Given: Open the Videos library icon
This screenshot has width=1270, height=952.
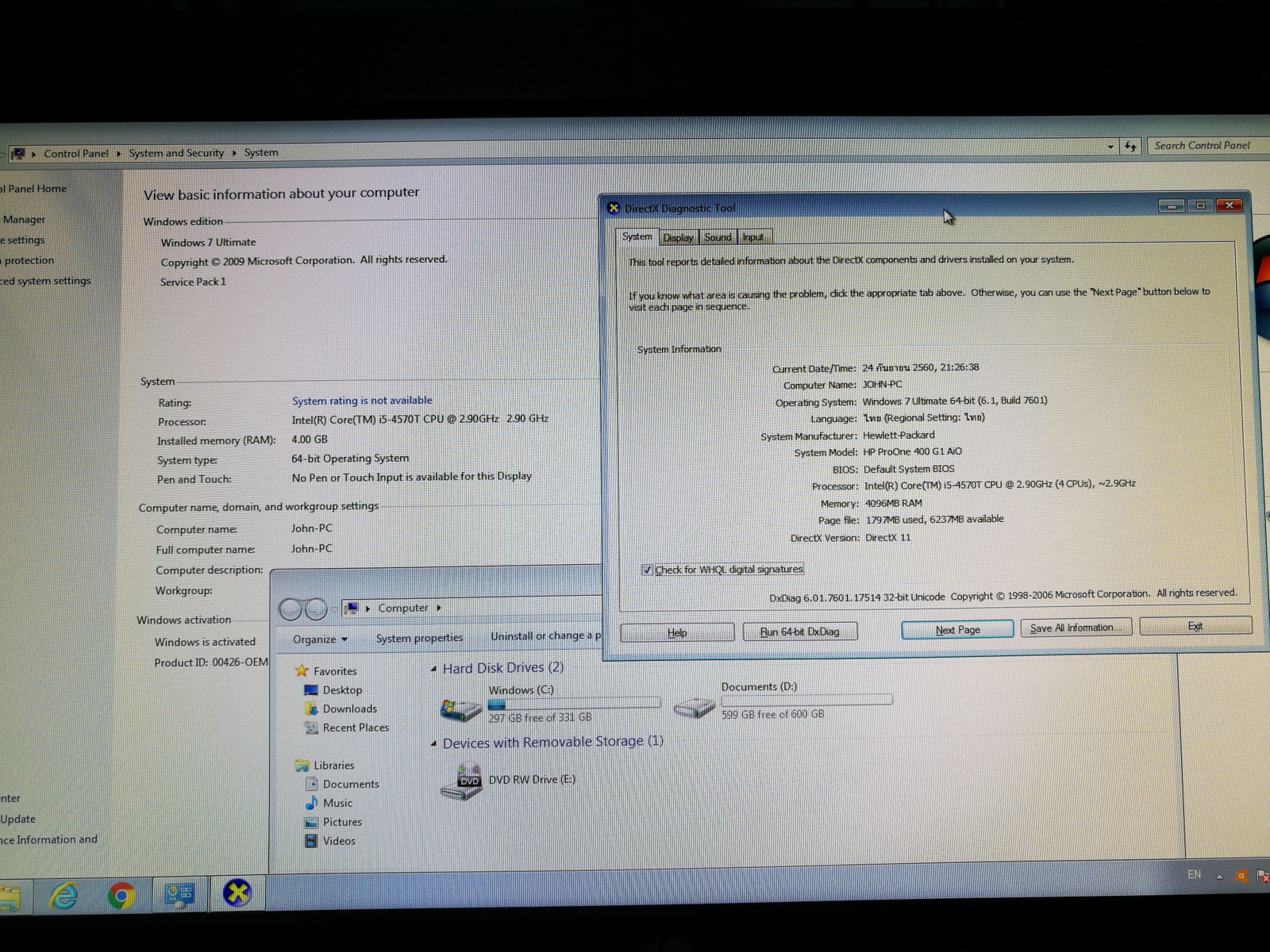Looking at the screenshot, I should click(x=311, y=841).
